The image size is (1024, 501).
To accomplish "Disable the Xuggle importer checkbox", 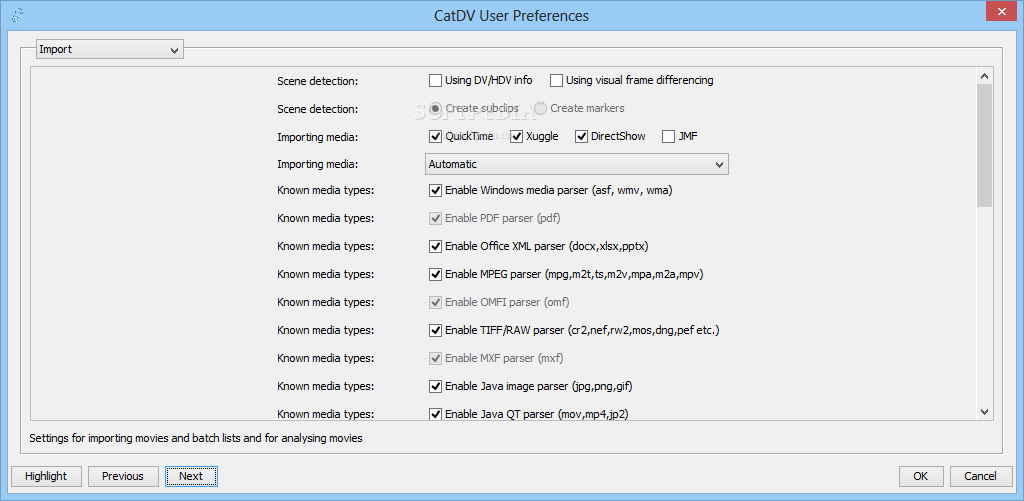I will tap(516, 136).
